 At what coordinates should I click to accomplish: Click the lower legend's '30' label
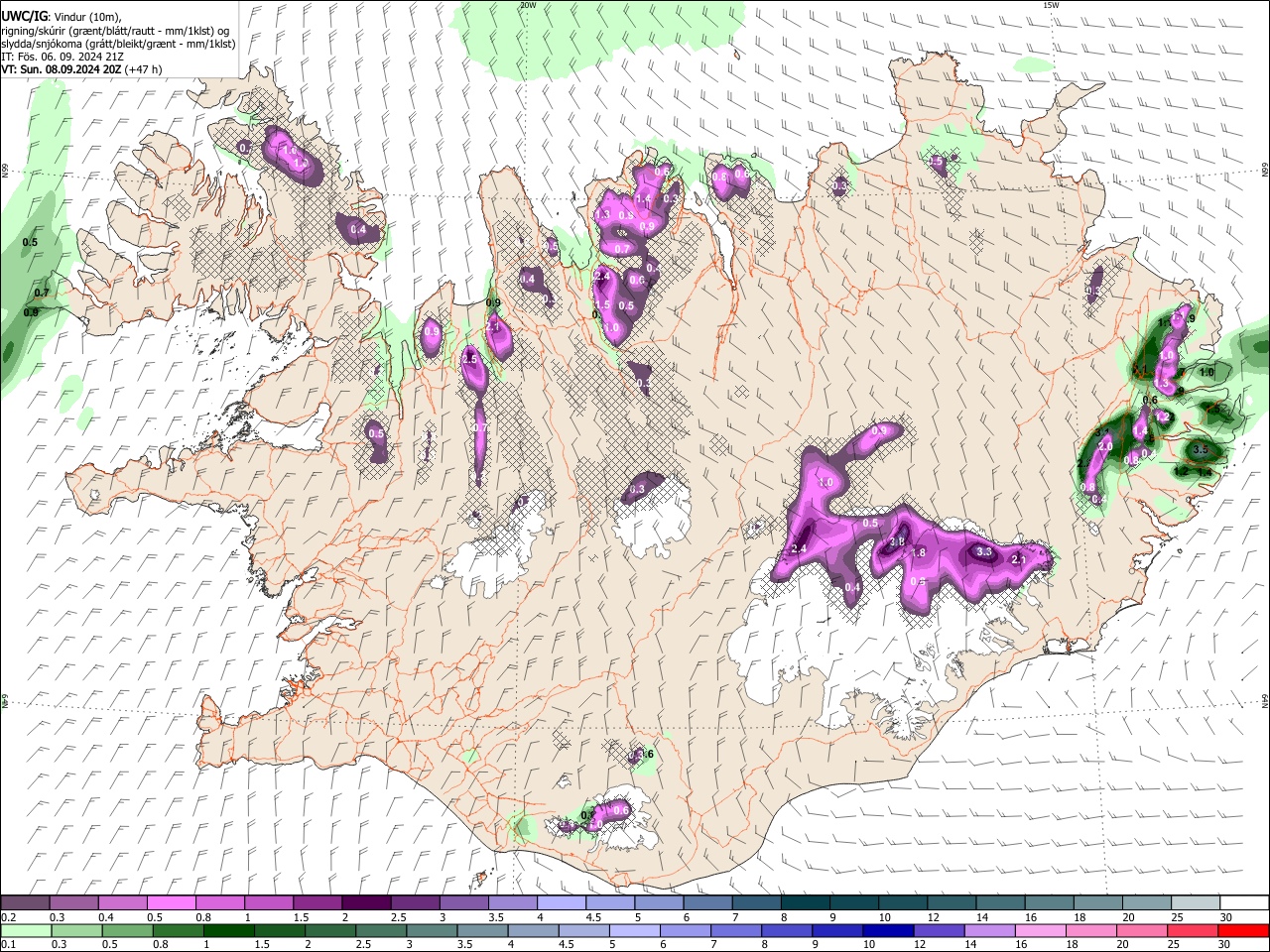click(x=1225, y=944)
